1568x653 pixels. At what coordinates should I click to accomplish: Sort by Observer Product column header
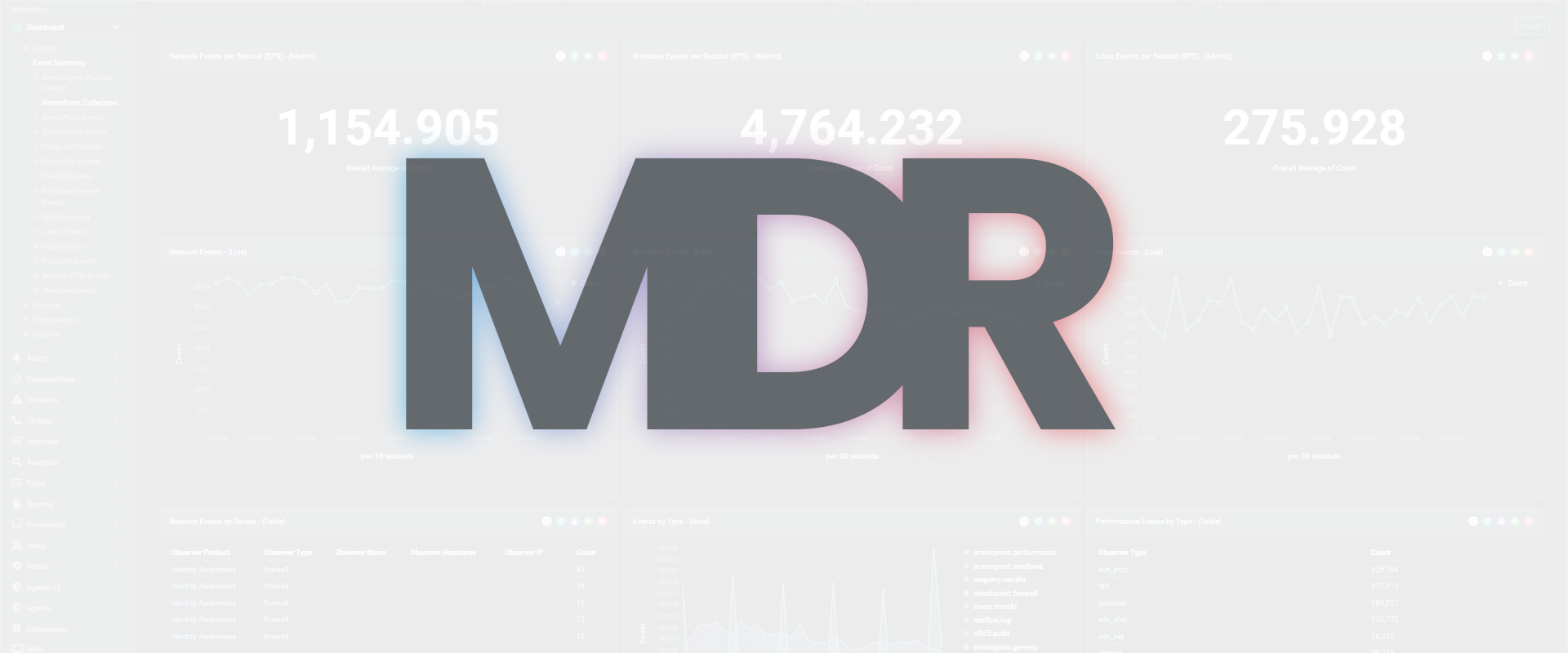pos(201,553)
